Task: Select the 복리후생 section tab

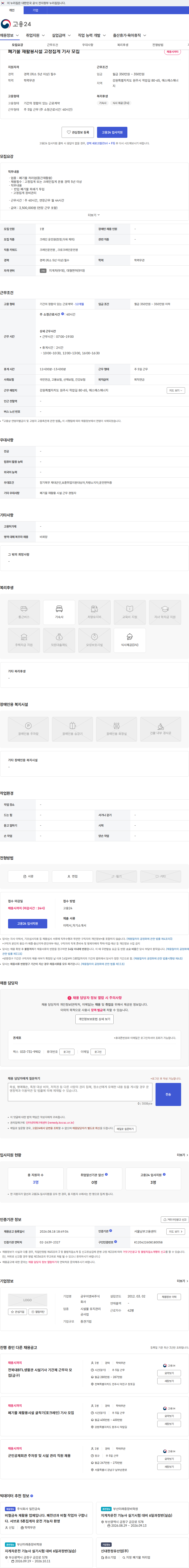Action: pyautogui.click(x=122, y=45)
